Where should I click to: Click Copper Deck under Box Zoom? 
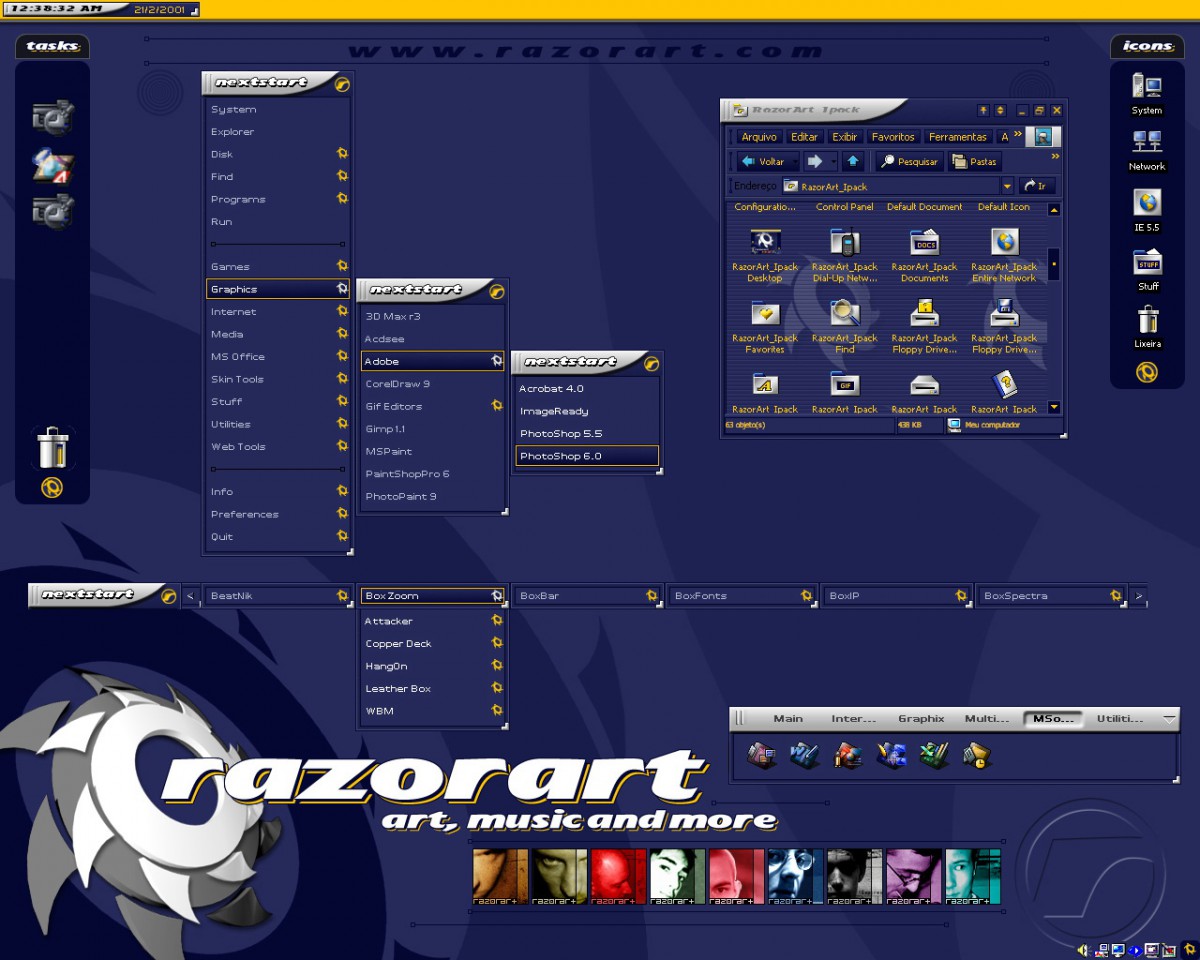pyautogui.click(x=432, y=644)
